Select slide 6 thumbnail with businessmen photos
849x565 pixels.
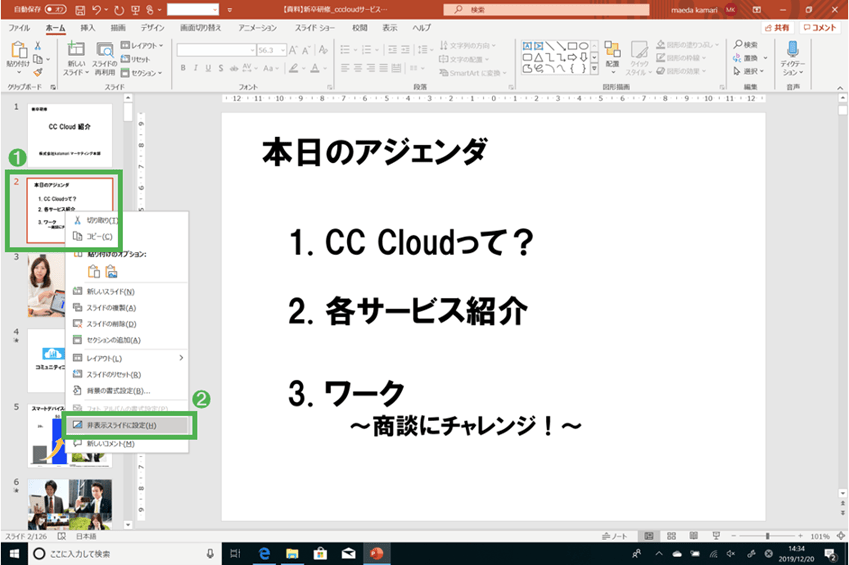[70, 504]
